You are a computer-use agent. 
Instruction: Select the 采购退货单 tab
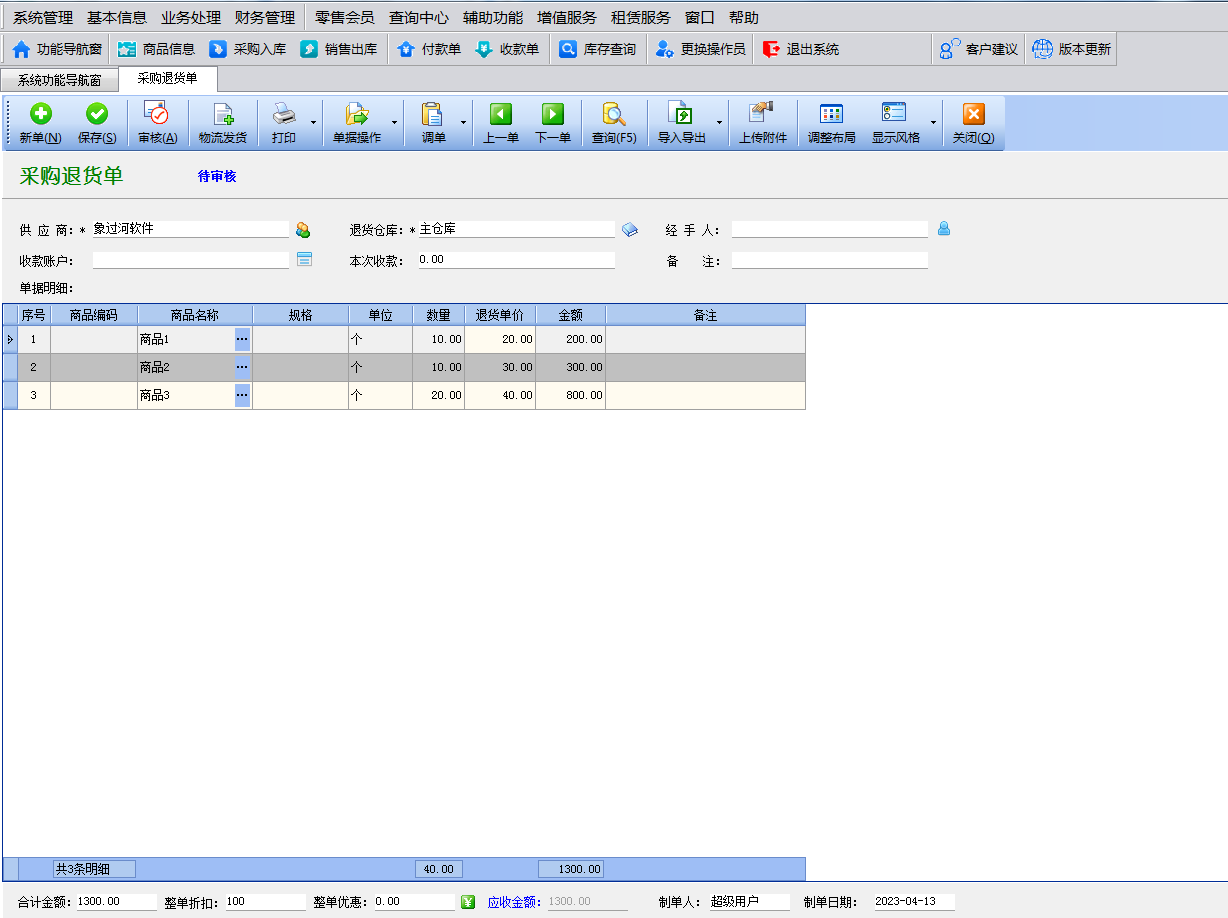pos(168,79)
